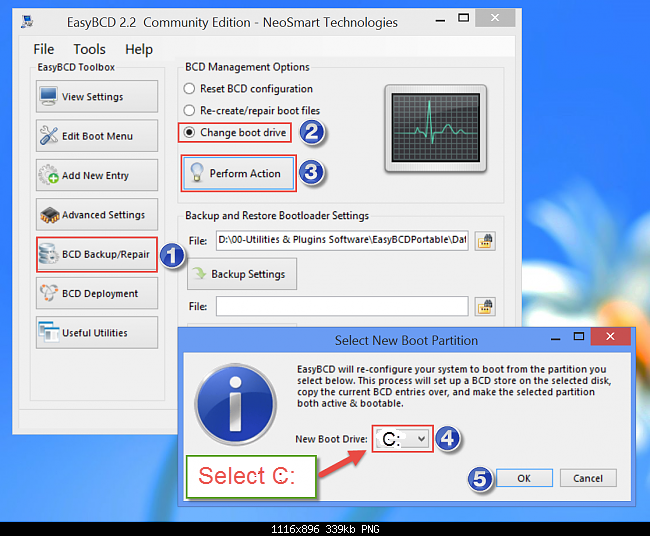Click the 'Select New Boot Partition' title text

coord(406,340)
